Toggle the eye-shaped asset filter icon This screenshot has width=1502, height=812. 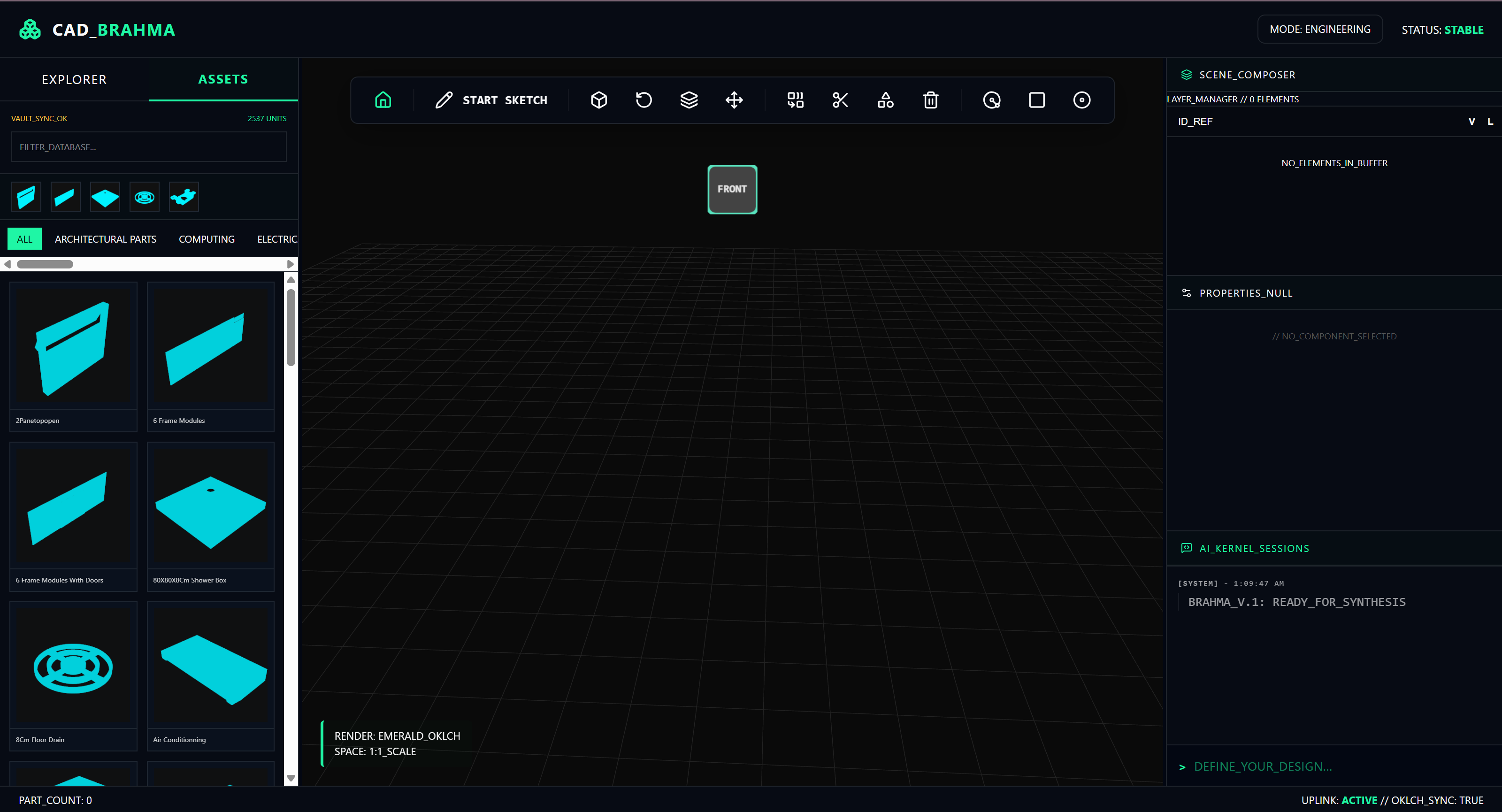tap(144, 197)
